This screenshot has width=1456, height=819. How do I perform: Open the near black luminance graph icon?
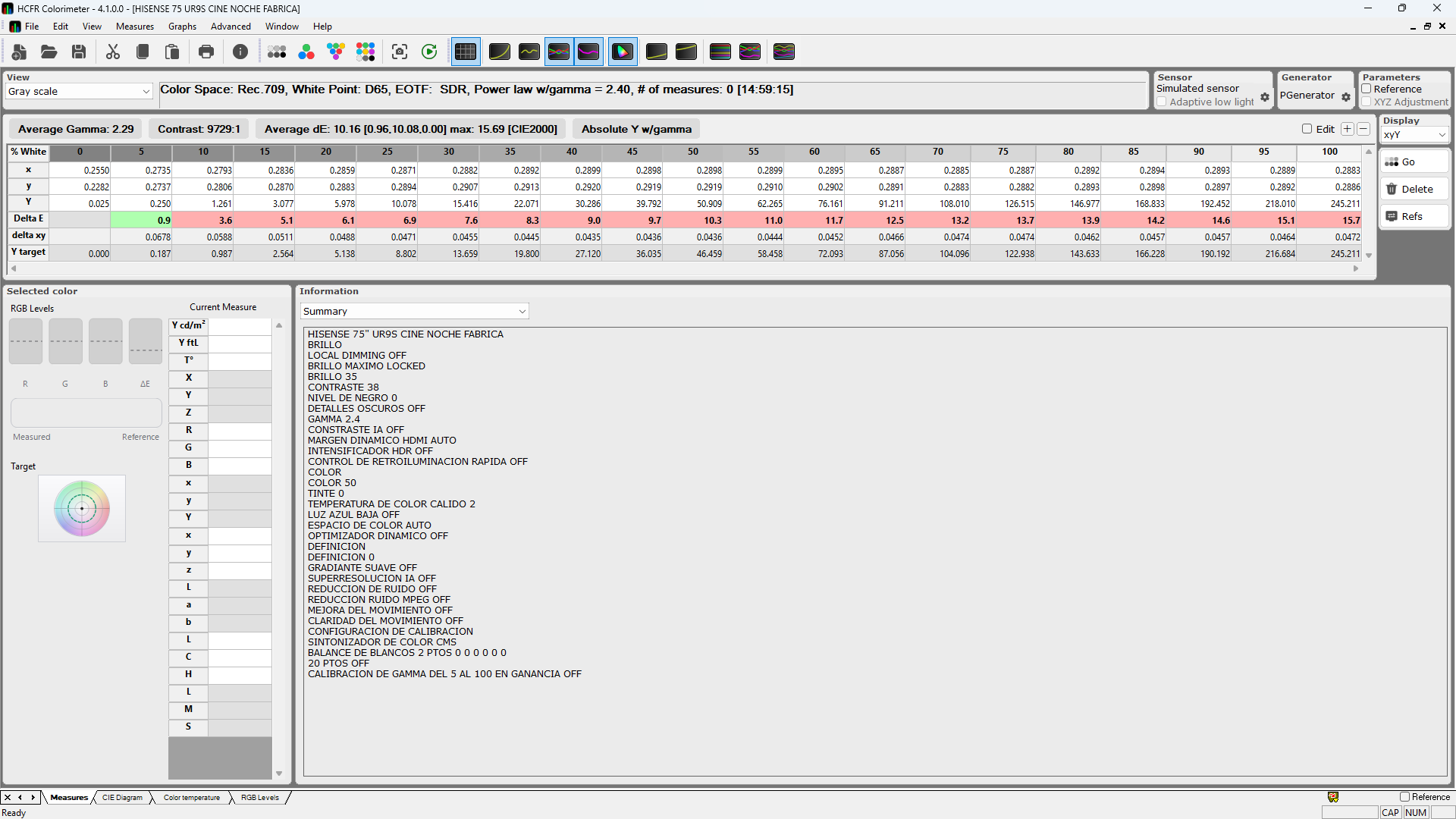click(x=657, y=52)
